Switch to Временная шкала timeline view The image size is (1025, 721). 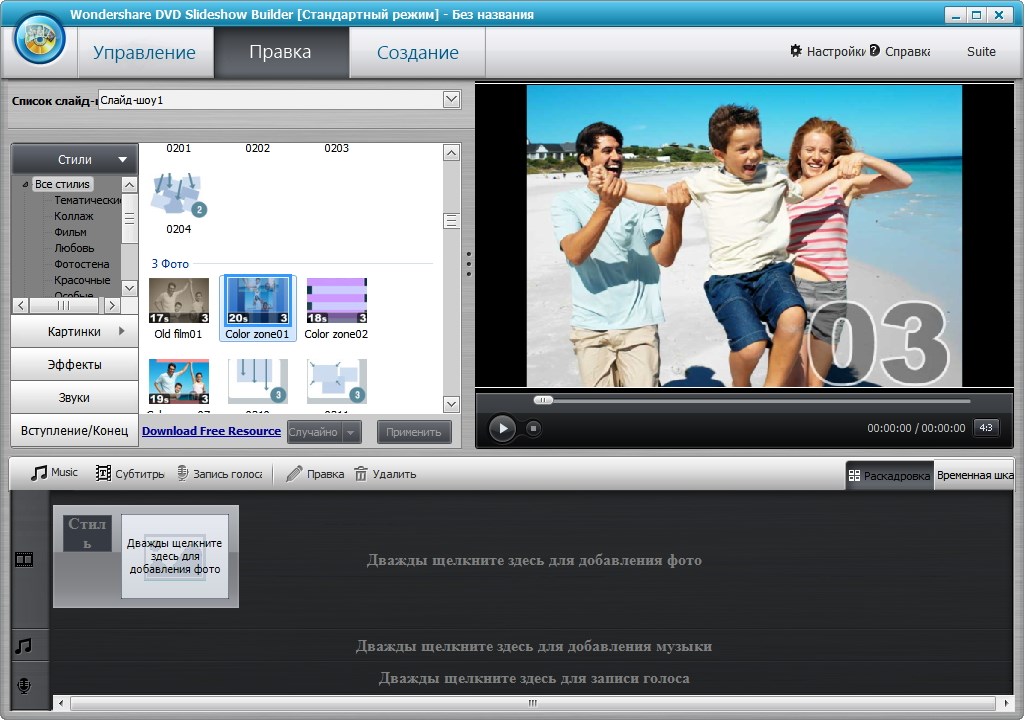coord(975,475)
